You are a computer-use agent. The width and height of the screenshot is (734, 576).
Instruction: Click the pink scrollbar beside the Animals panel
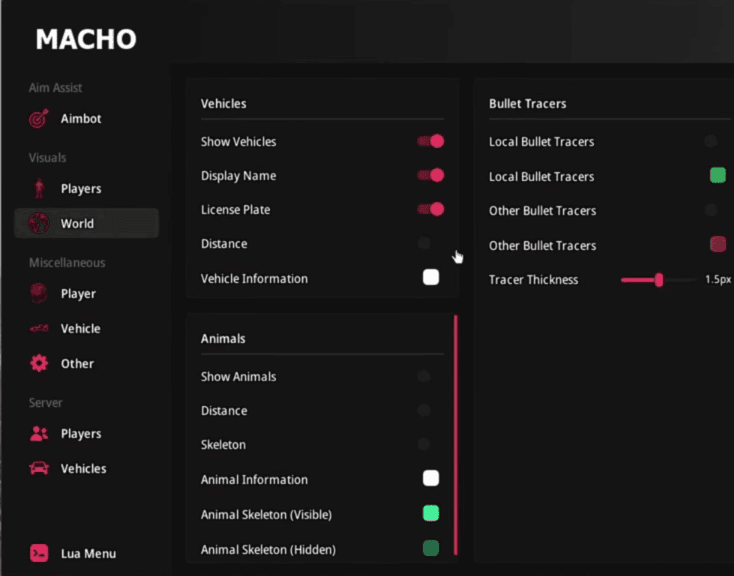(x=456, y=435)
